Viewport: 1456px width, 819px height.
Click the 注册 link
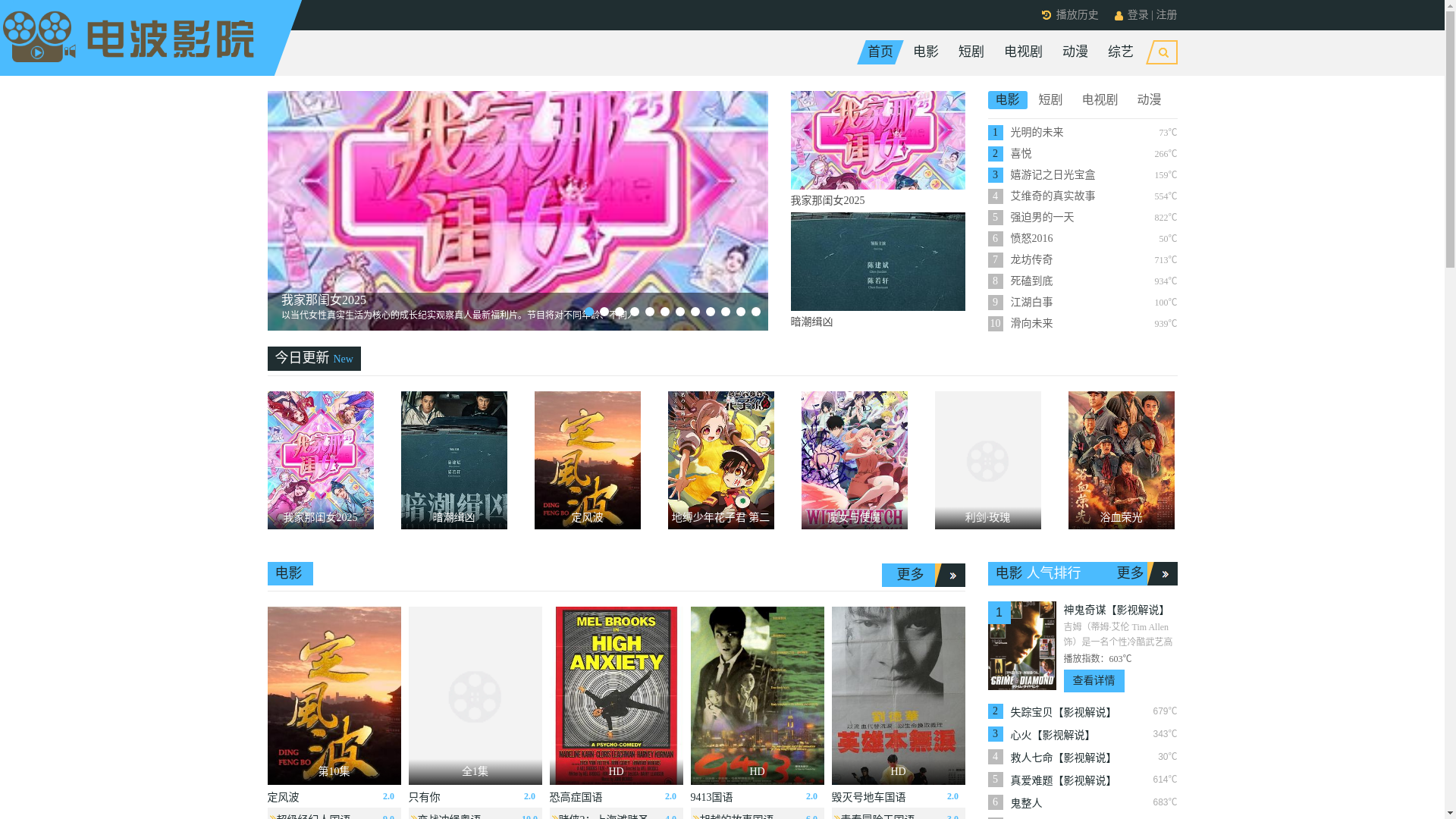pos(1167,15)
